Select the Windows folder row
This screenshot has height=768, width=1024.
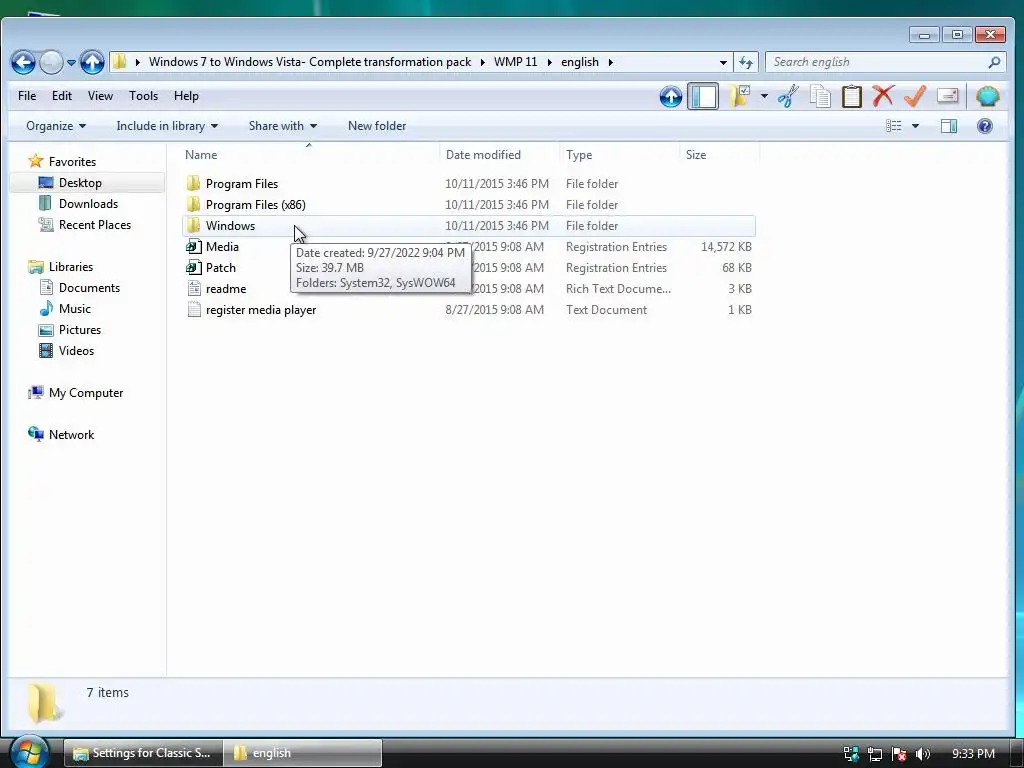click(469, 226)
